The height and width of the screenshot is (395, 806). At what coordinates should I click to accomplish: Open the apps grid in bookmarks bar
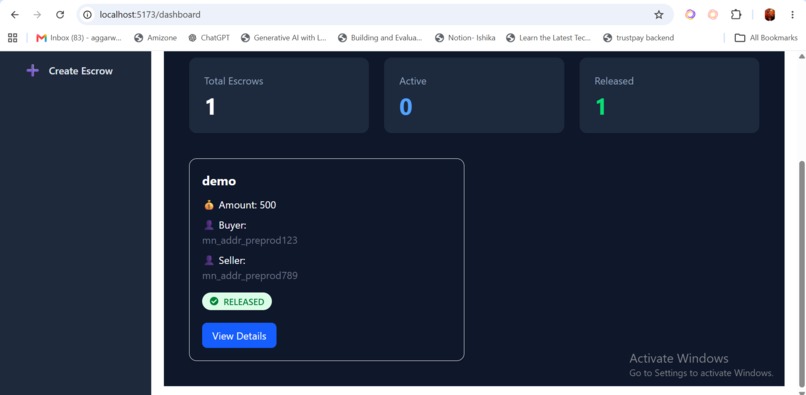(13, 38)
